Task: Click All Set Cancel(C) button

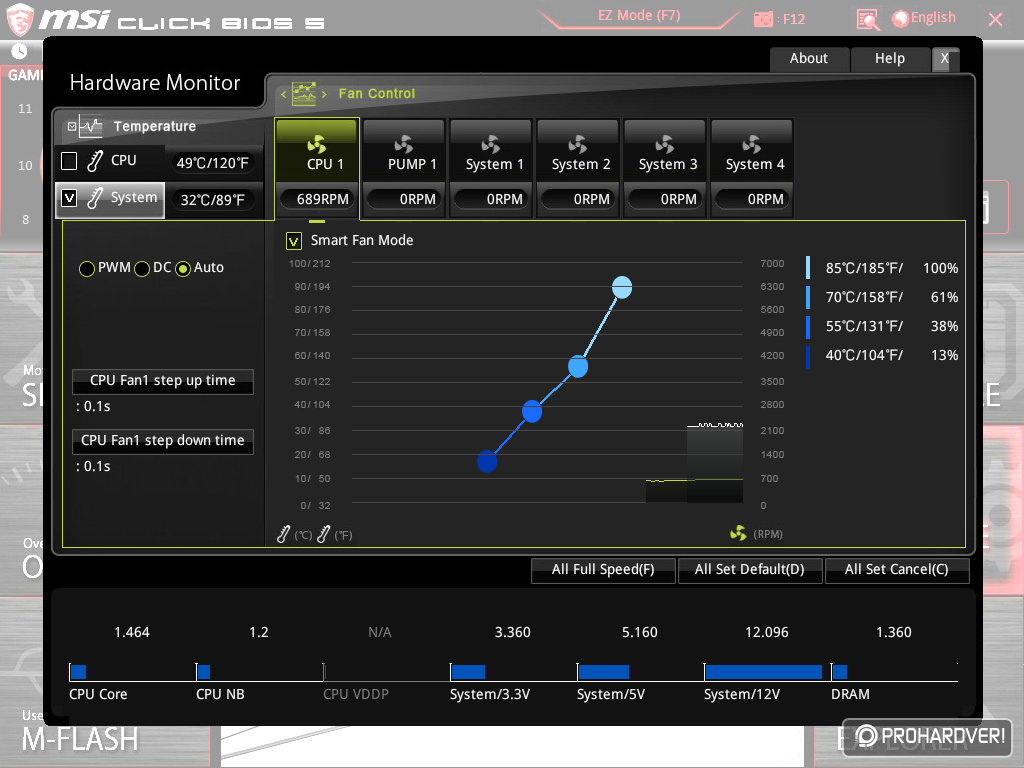Action: click(x=897, y=569)
